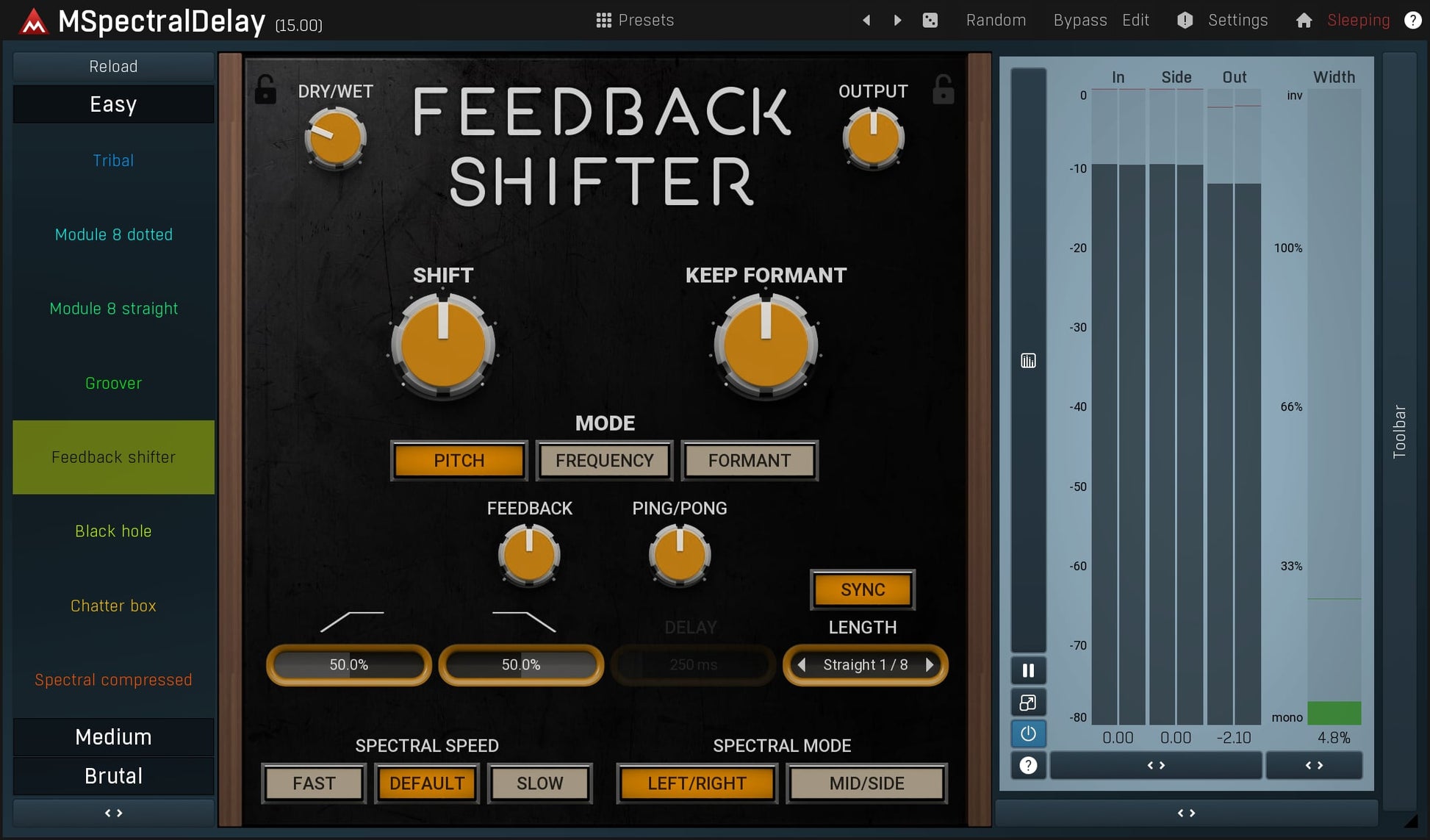This screenshot has width=1430, height=840.
Task: Enable the SYNC toggle
Action: pyautogui.click(x=862, y=589)
